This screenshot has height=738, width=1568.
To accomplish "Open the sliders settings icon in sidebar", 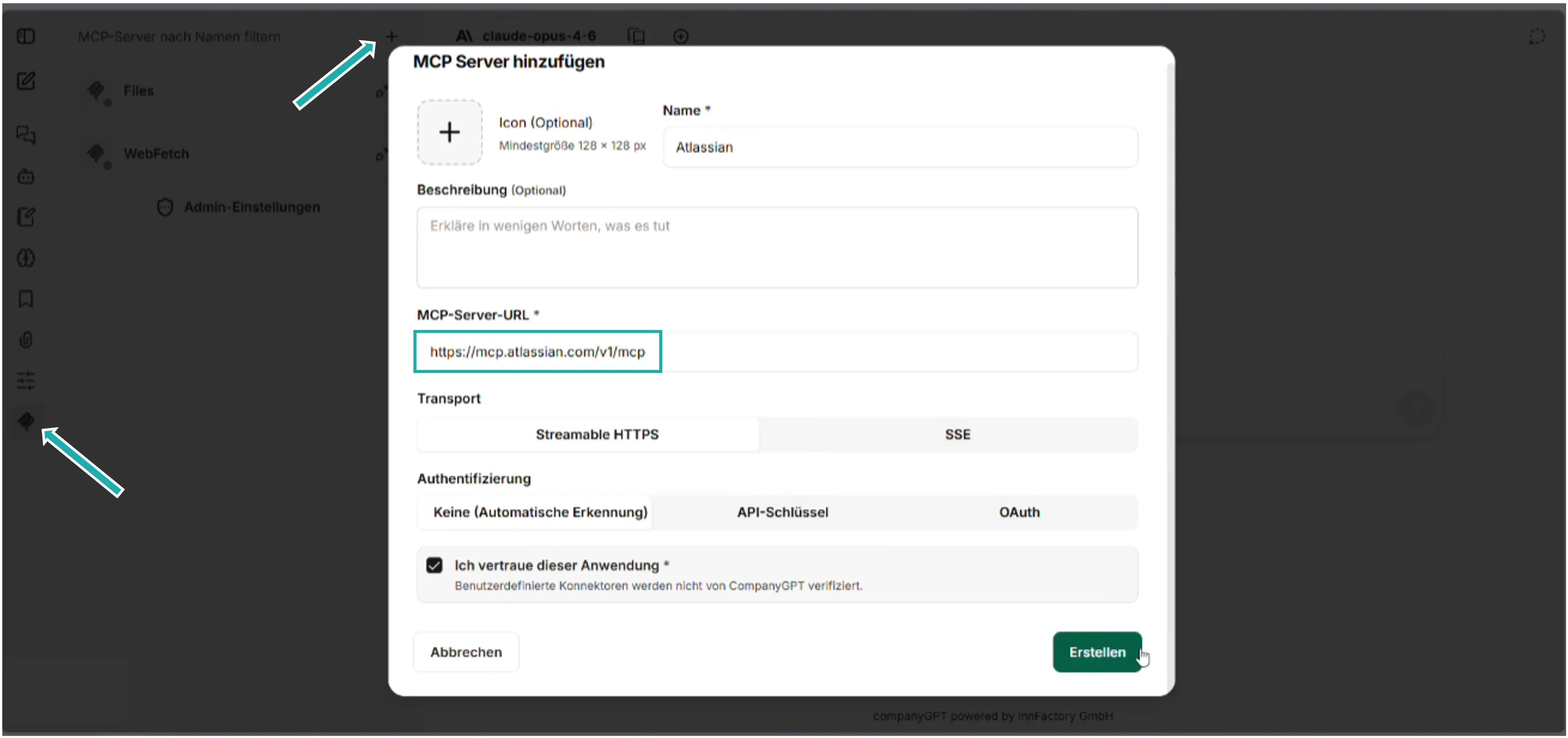I will point(26,380).
